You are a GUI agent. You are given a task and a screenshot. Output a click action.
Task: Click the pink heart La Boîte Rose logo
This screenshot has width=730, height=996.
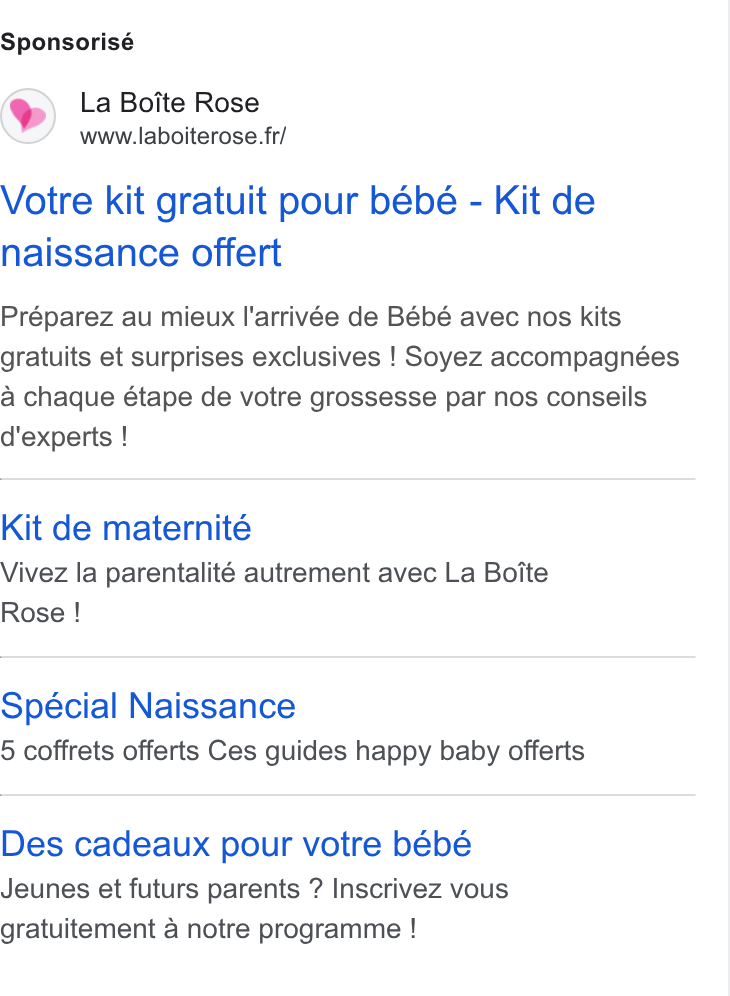coord(28,116)
